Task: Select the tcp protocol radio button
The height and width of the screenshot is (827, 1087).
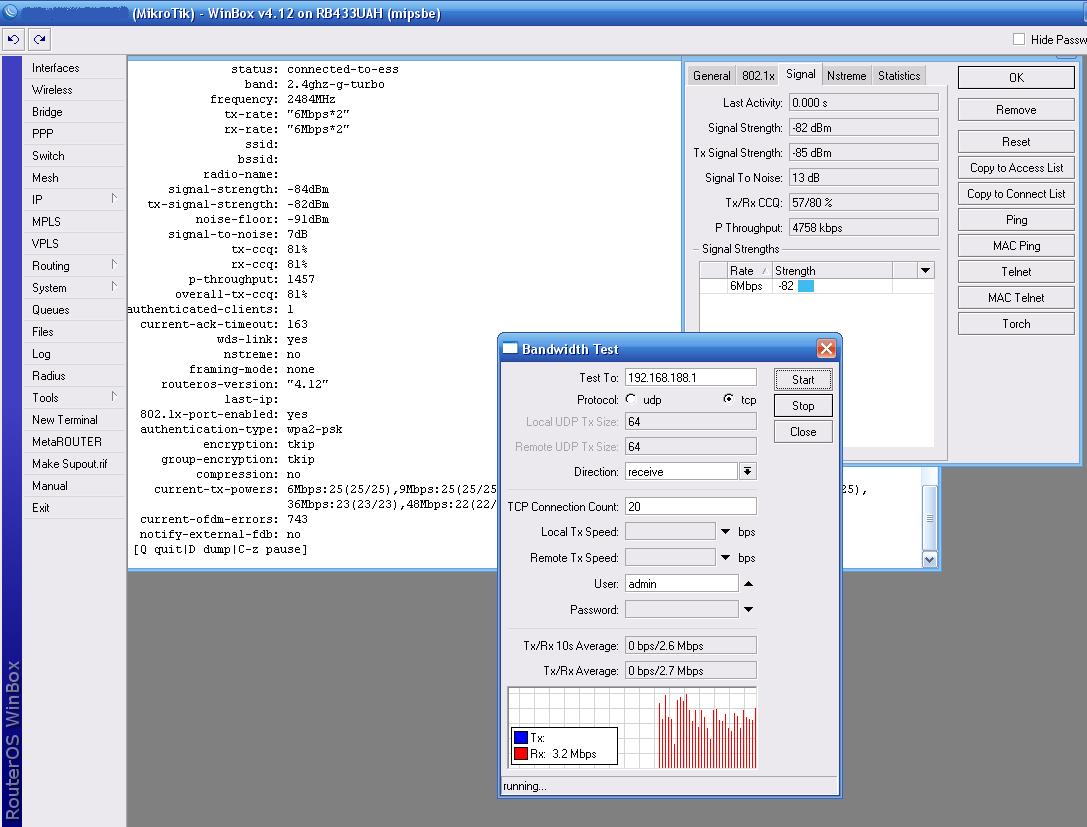Action: [728, 399]
